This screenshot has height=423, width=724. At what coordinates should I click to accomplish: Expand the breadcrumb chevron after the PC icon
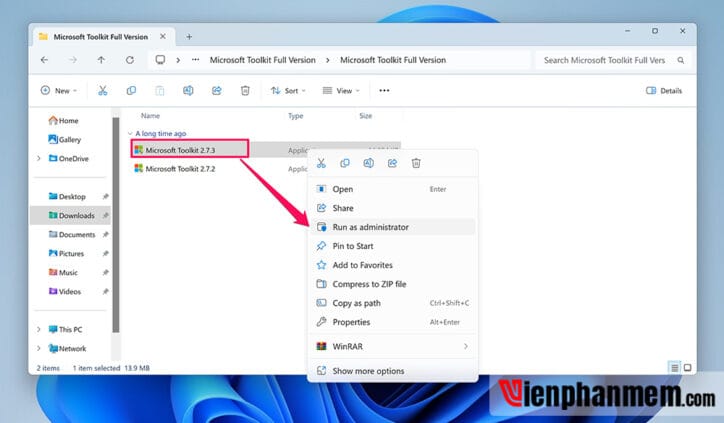178,60
